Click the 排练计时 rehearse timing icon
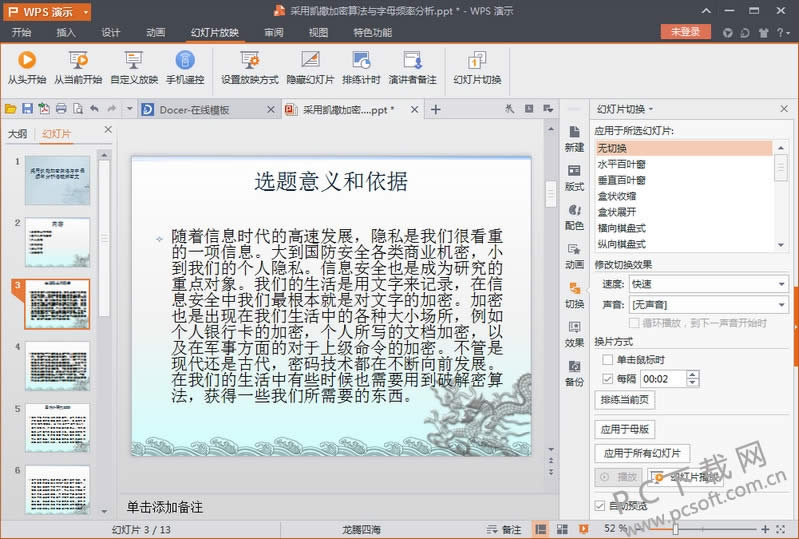The height and width of the screenshot is (539, 799). [360, 61]
